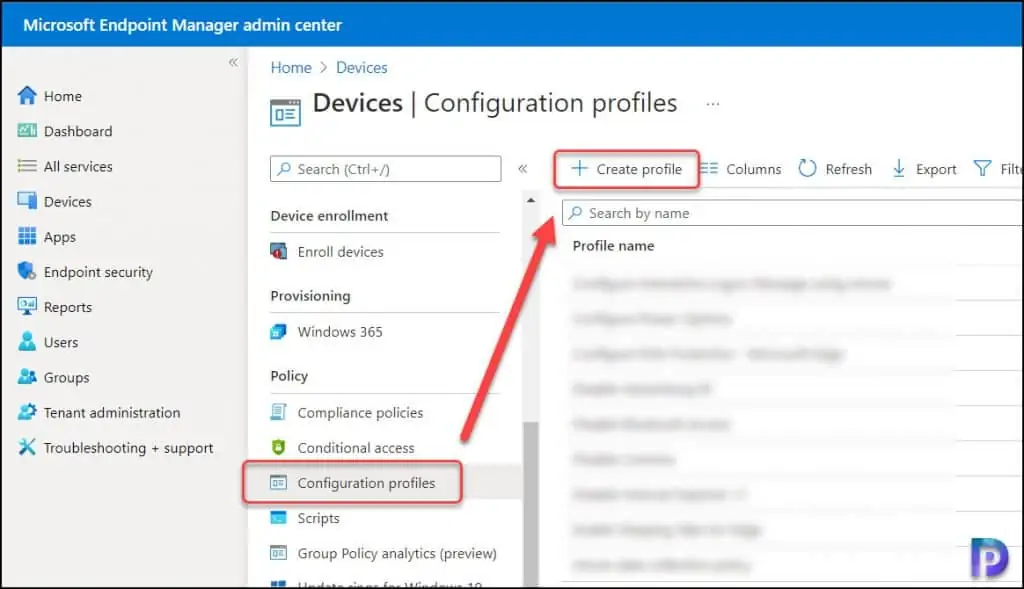This screenshot has height=589, width=1024.
Task: Select Compliance policies entry
Action: point(360,413)
